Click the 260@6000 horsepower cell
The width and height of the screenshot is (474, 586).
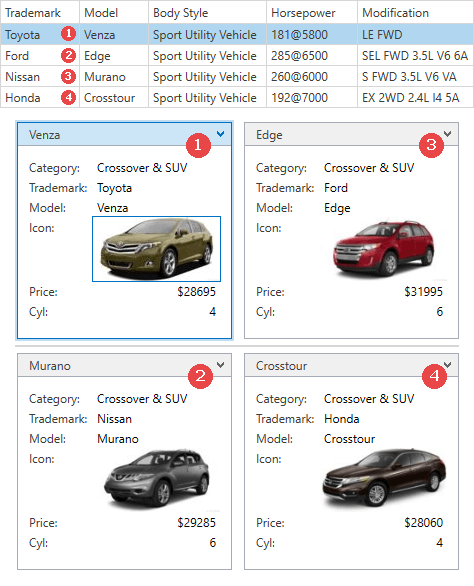pos(312,77)
